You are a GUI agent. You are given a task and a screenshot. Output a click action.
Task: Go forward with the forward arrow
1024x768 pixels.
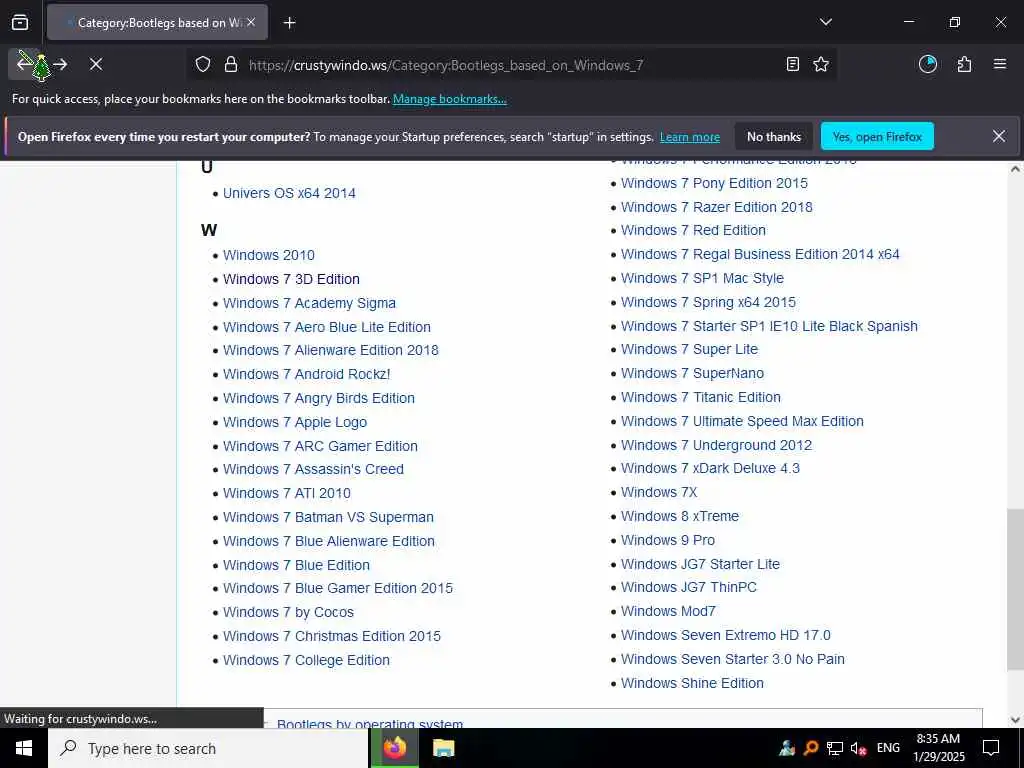tap(61, 64)
